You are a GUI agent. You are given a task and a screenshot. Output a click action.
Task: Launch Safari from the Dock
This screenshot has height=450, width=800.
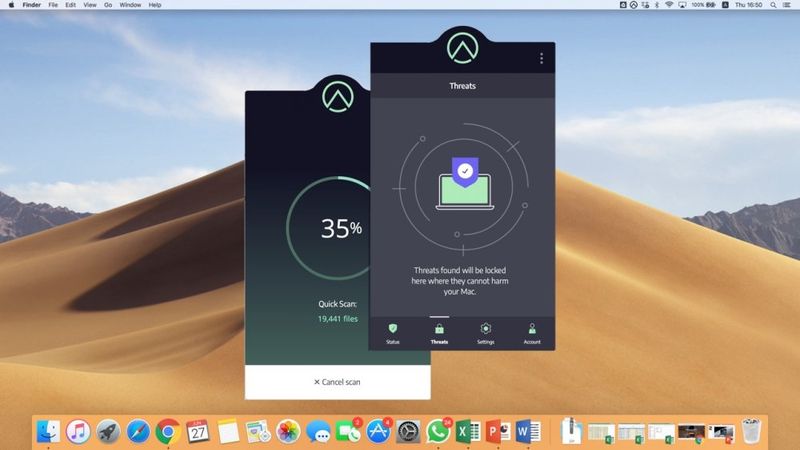point(138,432)
